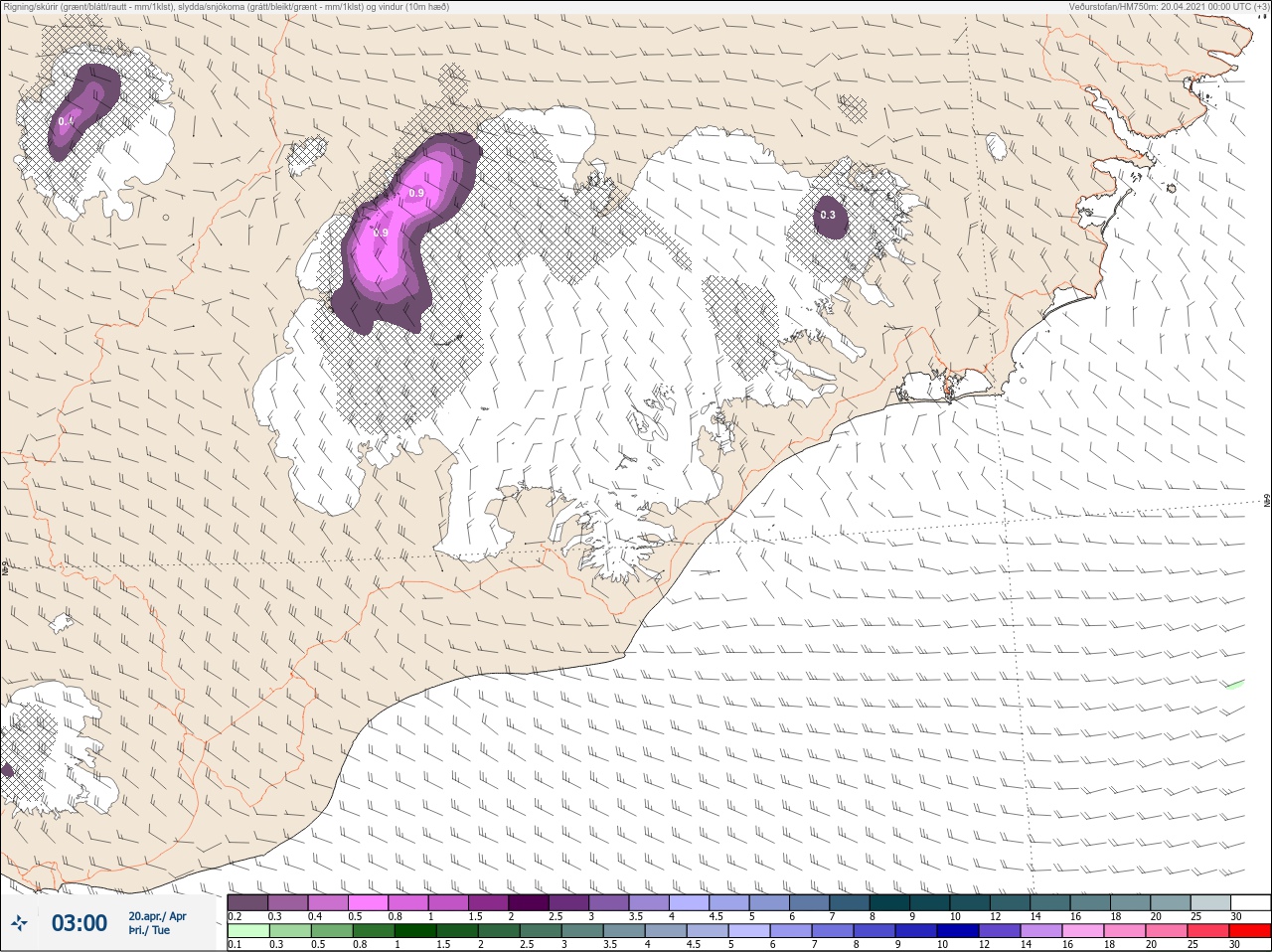
Task: Select the red swatch after 30 in green legend row
Action: [1250, 931]
